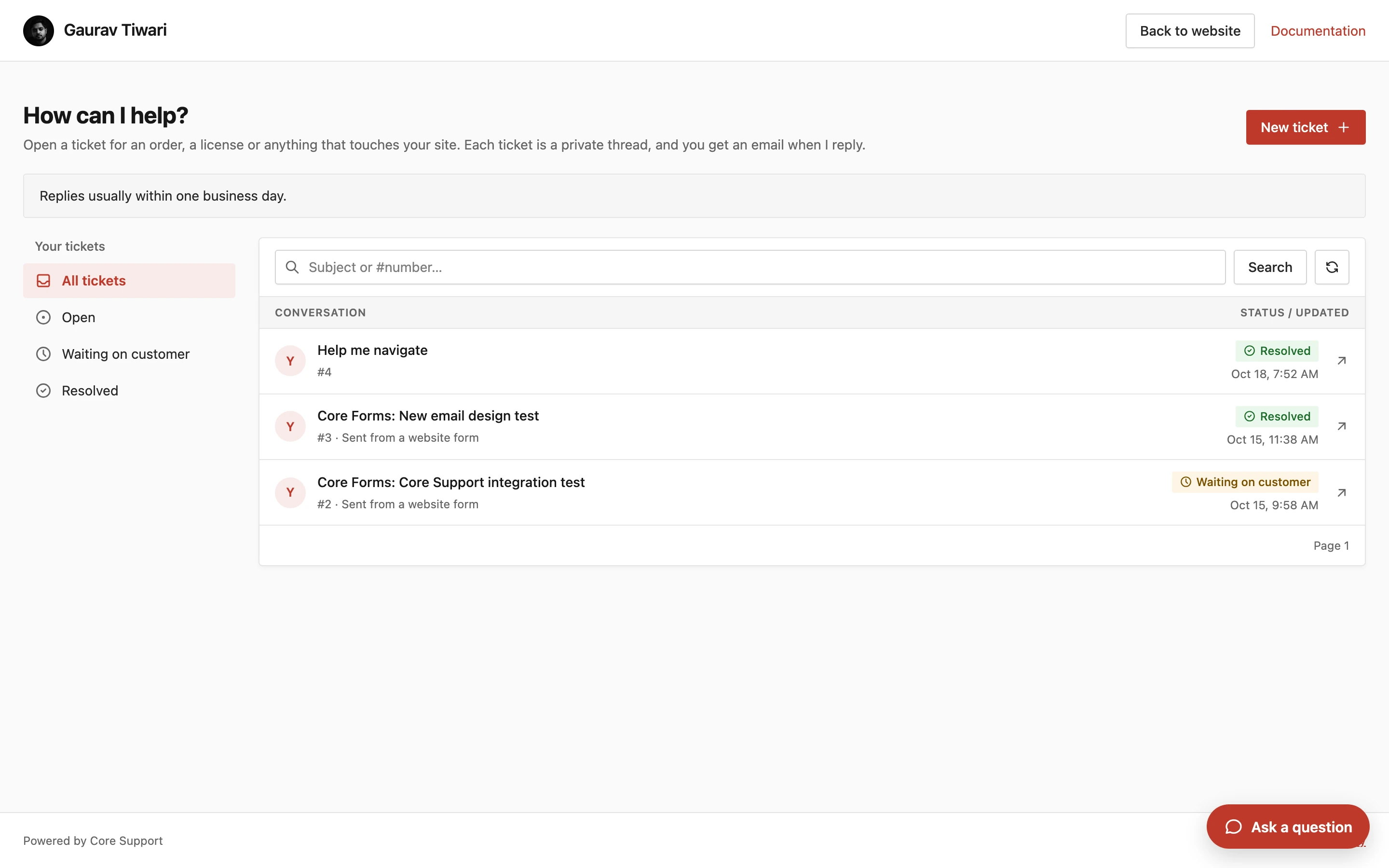1389x868 pixels.
Task: Open ticket #2 via its arrow icon
Action: point(1341,492)
